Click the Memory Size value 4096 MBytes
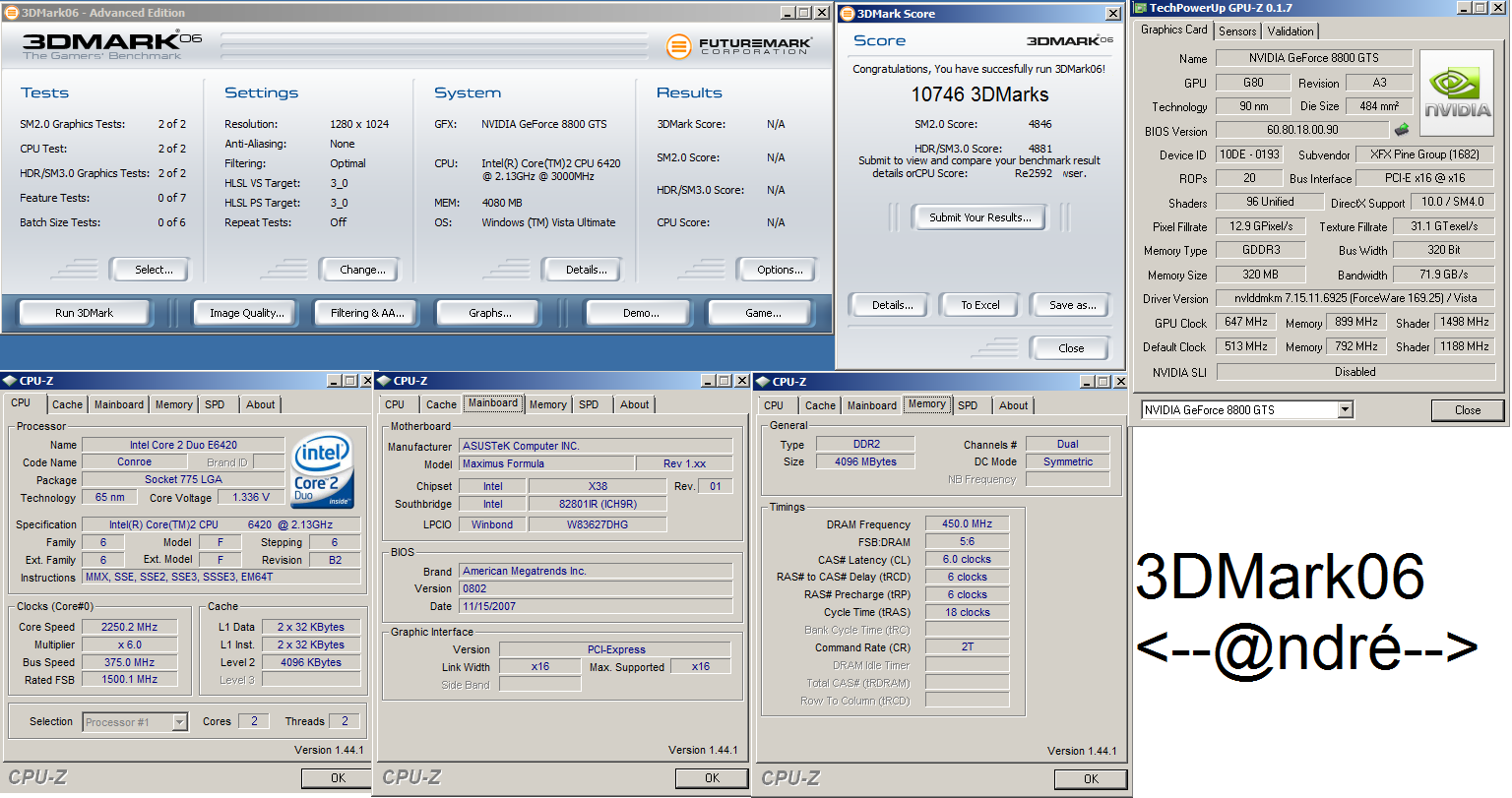This screenshot has height=798, width=1512. coord(866,461)
